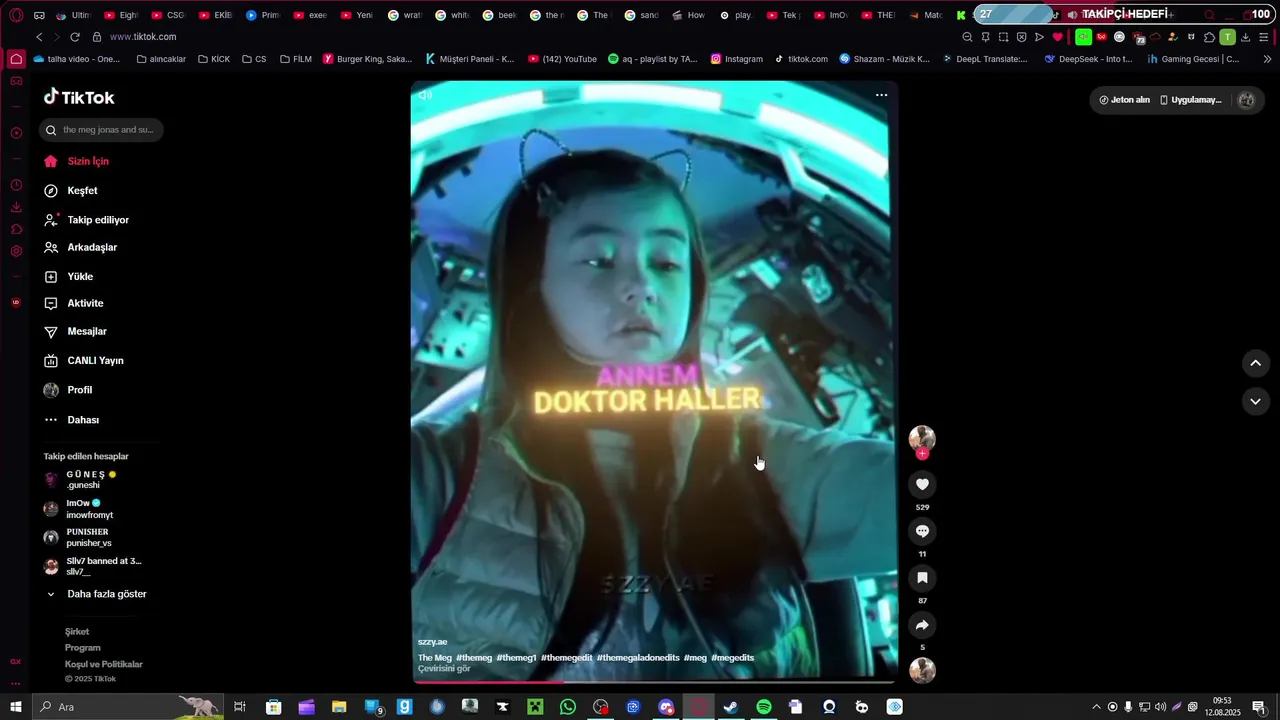Open WhatsApp from the taskbar
Viewport: 1280px width, 720px height.
[568, 707]
